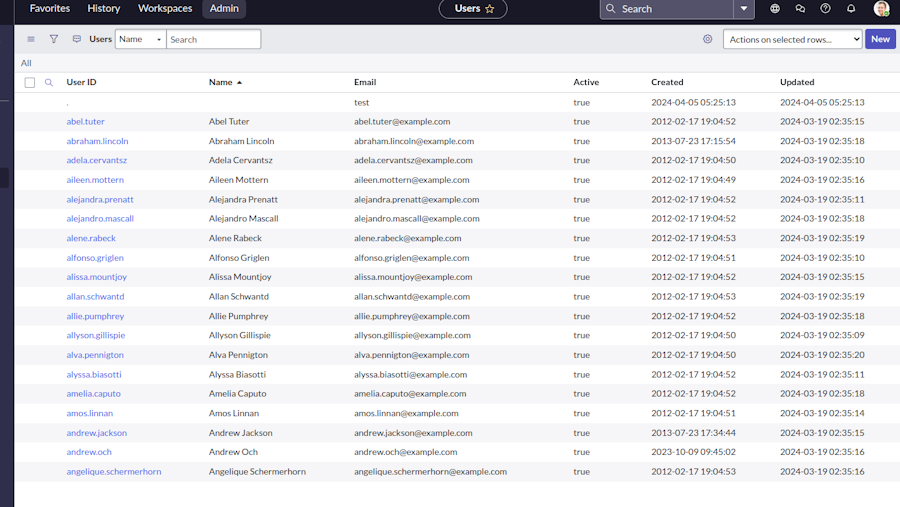Image resolution: width=900 pixels, height=507 pixels.
Task: Click created date 2013-07-23 17:15:54
Action: [x=693, y=141]
